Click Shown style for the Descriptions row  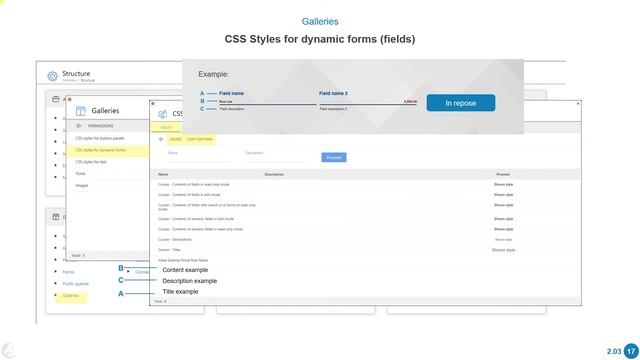pos(503,240)
